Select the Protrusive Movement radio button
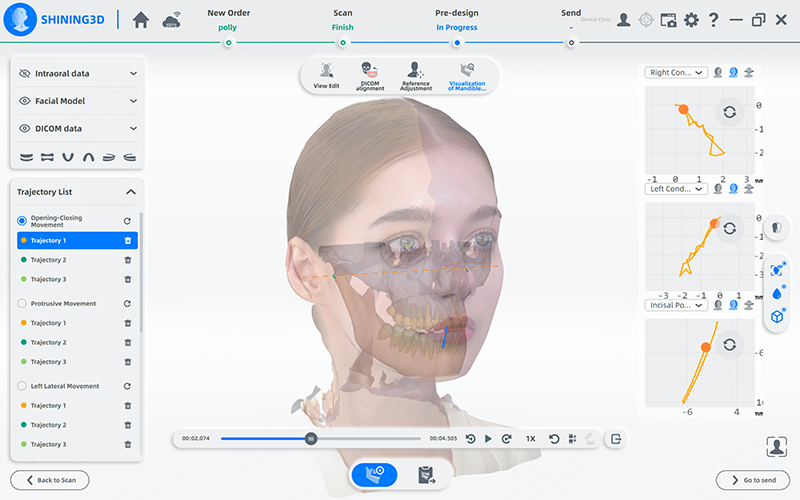 (22, 303)
